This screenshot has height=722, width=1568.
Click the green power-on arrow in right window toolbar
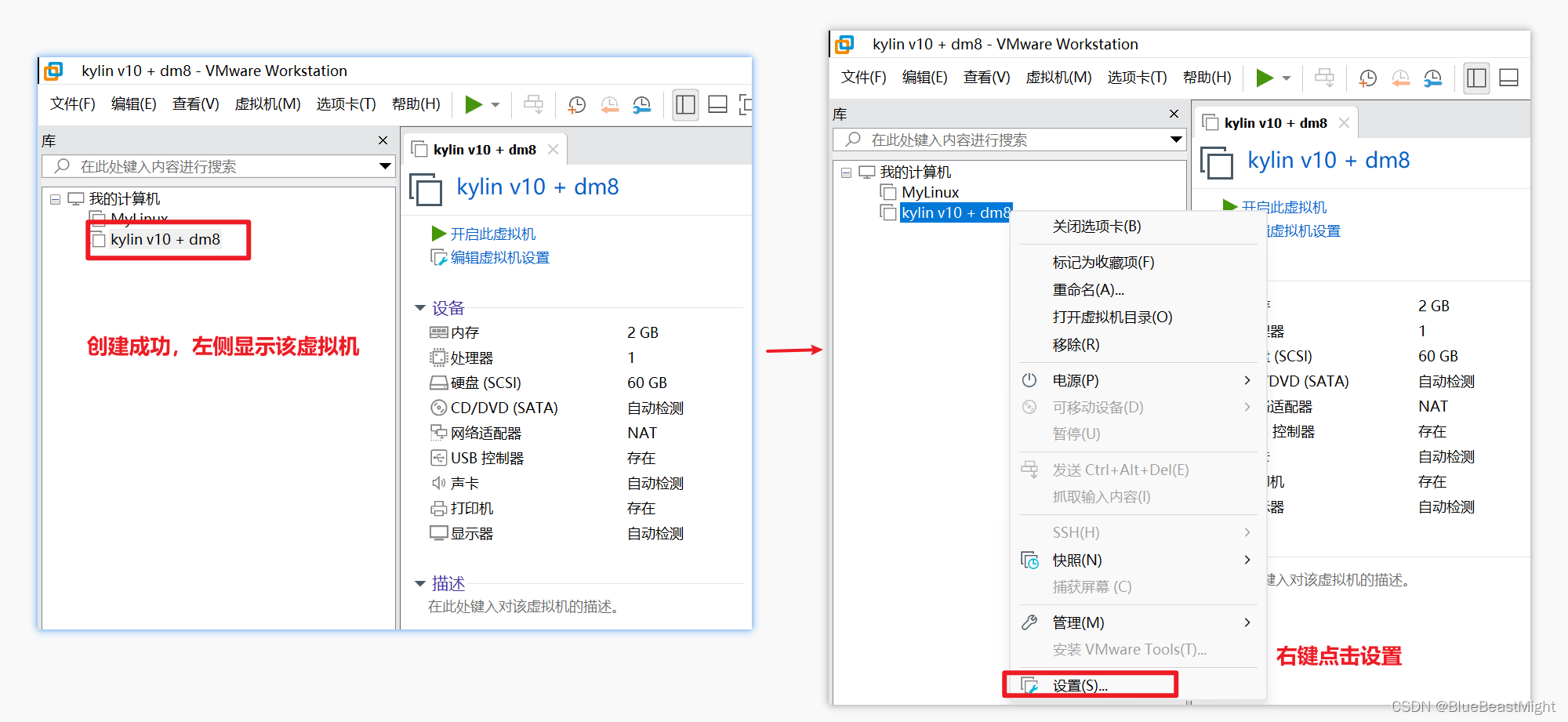pos(1264,78)
